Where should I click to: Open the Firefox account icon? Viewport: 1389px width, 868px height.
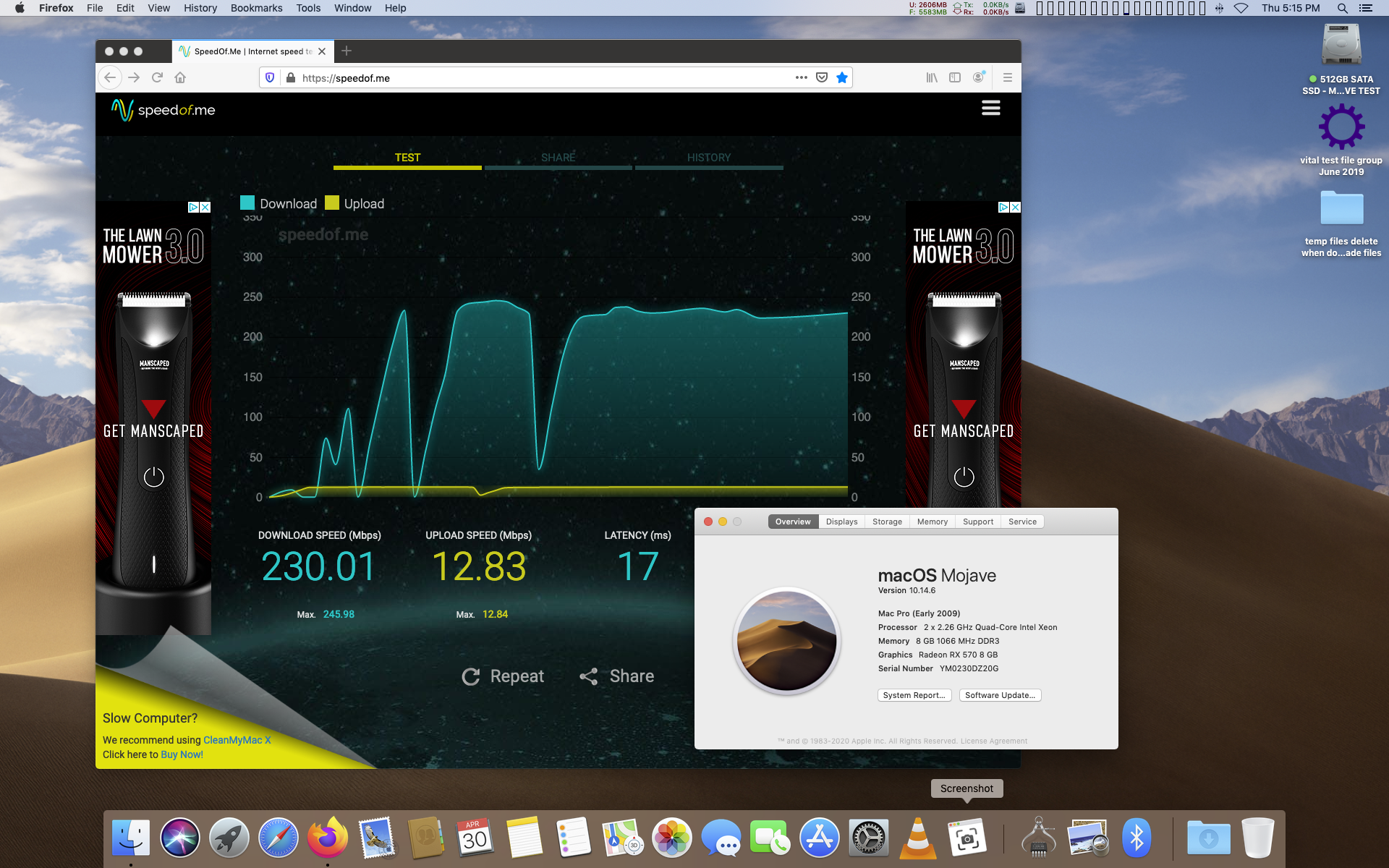click(978, 77)
